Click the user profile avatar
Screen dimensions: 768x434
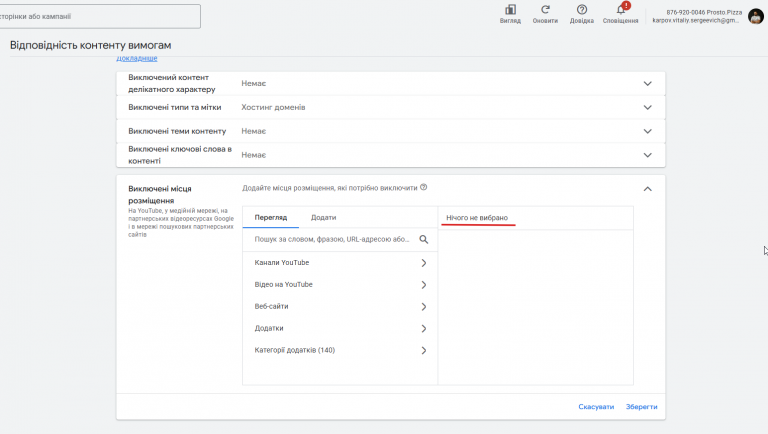point(756,15)
